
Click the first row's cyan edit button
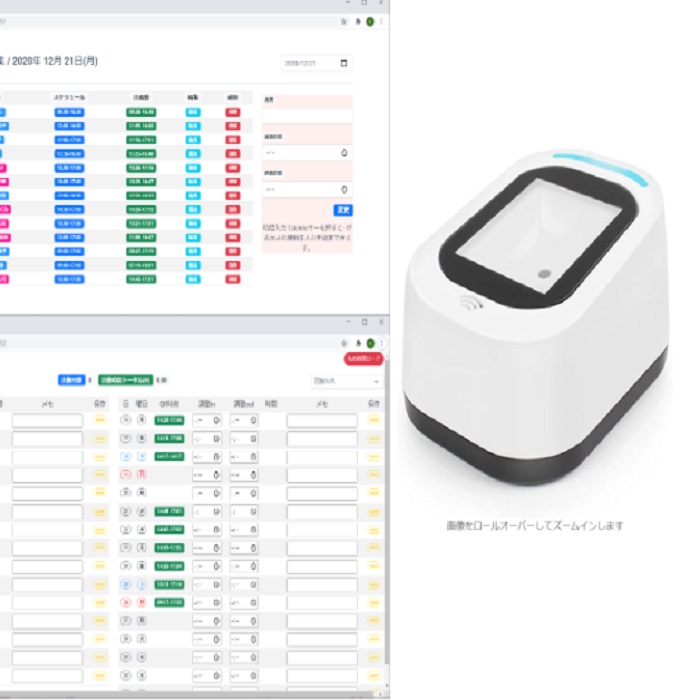192,113
